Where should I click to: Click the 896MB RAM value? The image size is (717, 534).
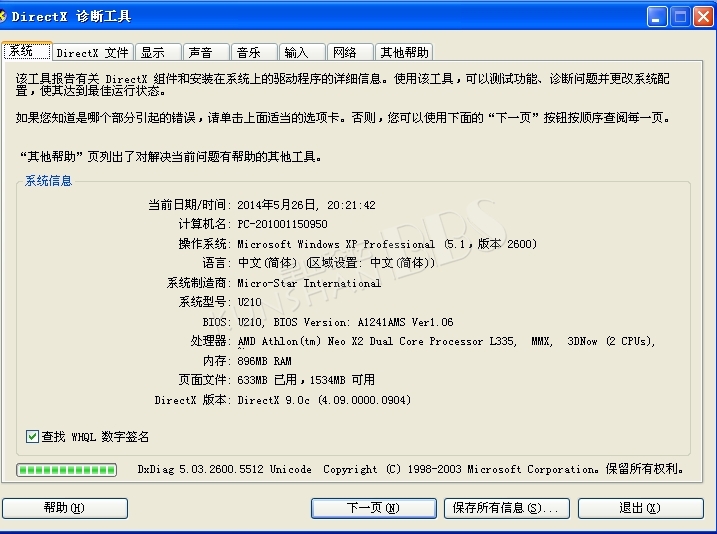264,361
